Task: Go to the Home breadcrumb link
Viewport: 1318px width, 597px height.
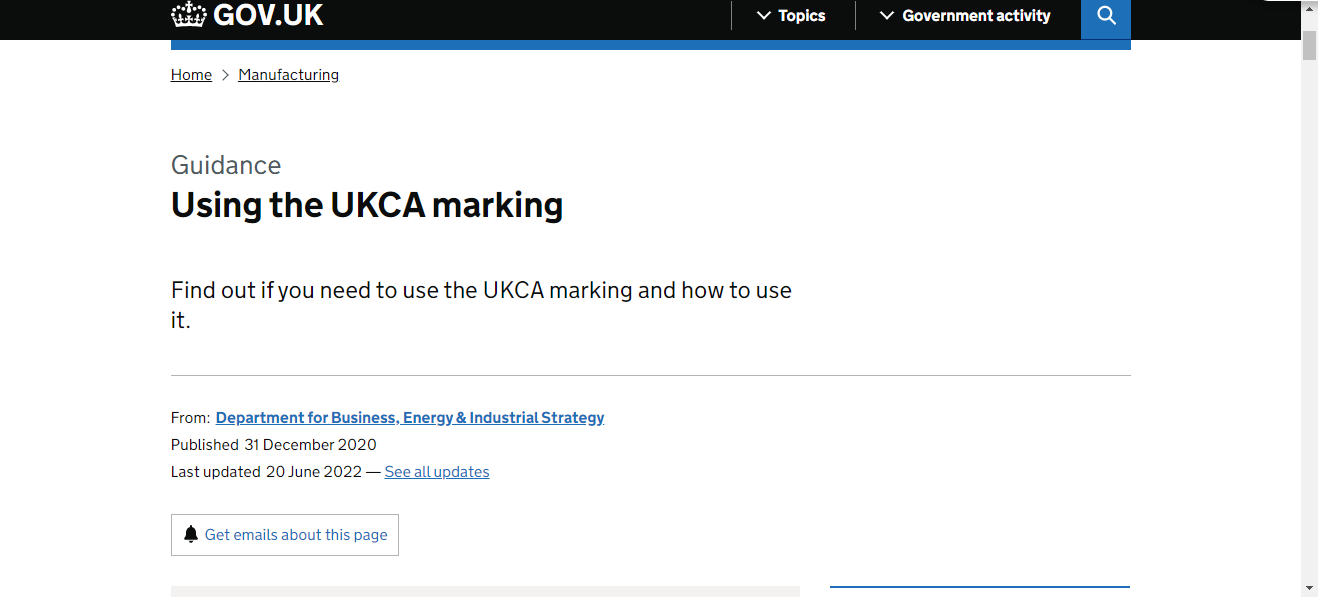Action: click(191, 75)
